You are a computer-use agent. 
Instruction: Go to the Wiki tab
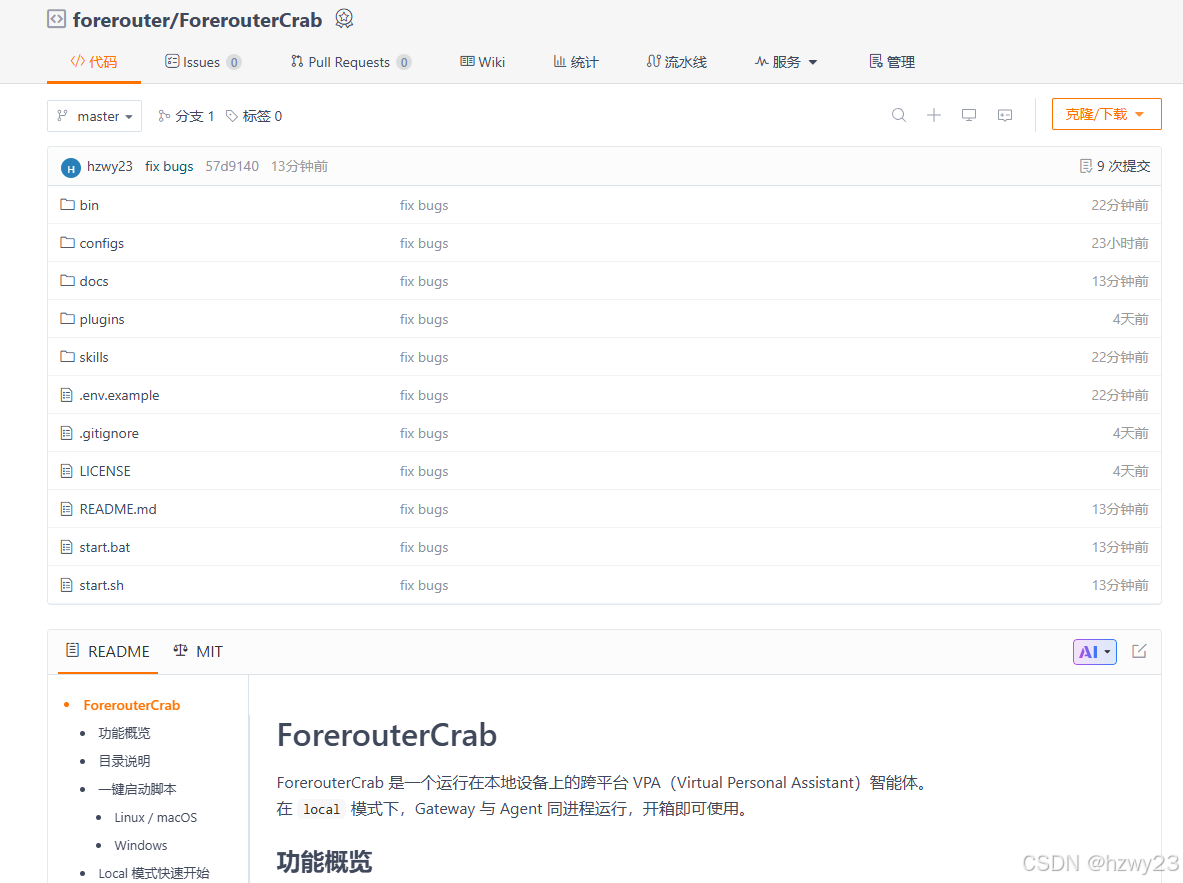click(483, 62)
